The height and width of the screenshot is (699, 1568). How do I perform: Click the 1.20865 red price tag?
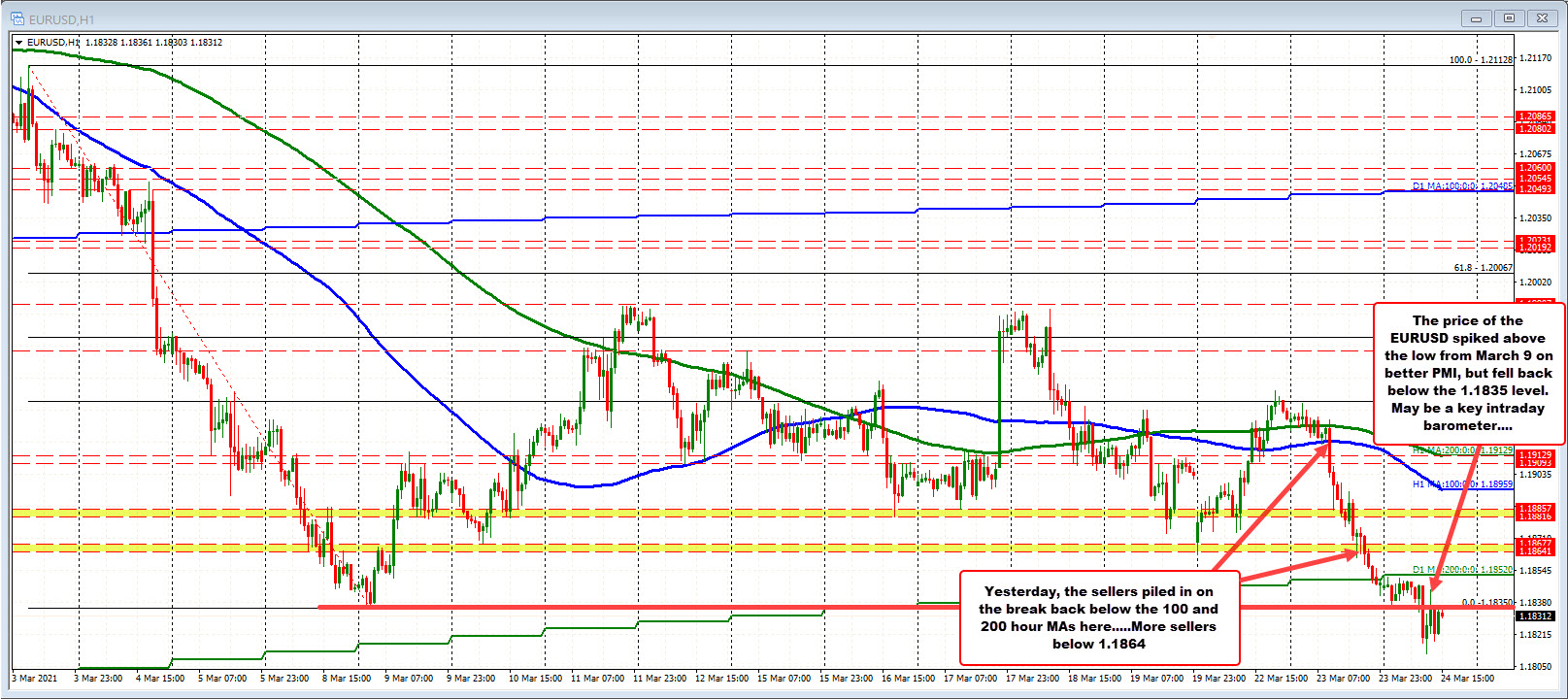1535,116
